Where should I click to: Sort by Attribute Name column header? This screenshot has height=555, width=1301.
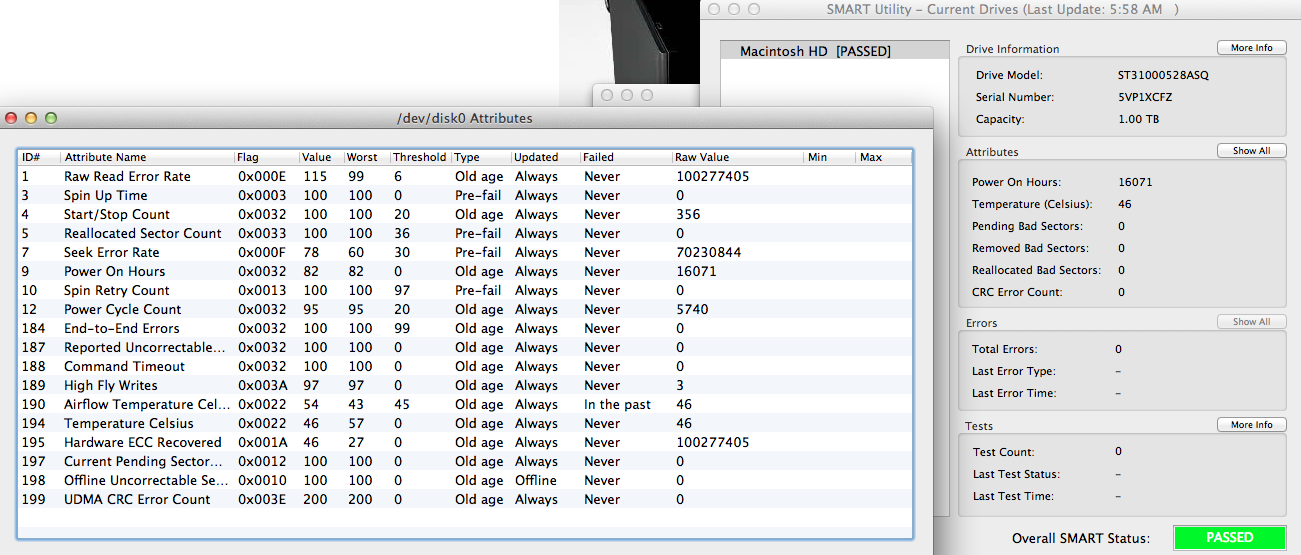[x=147, y=157]
